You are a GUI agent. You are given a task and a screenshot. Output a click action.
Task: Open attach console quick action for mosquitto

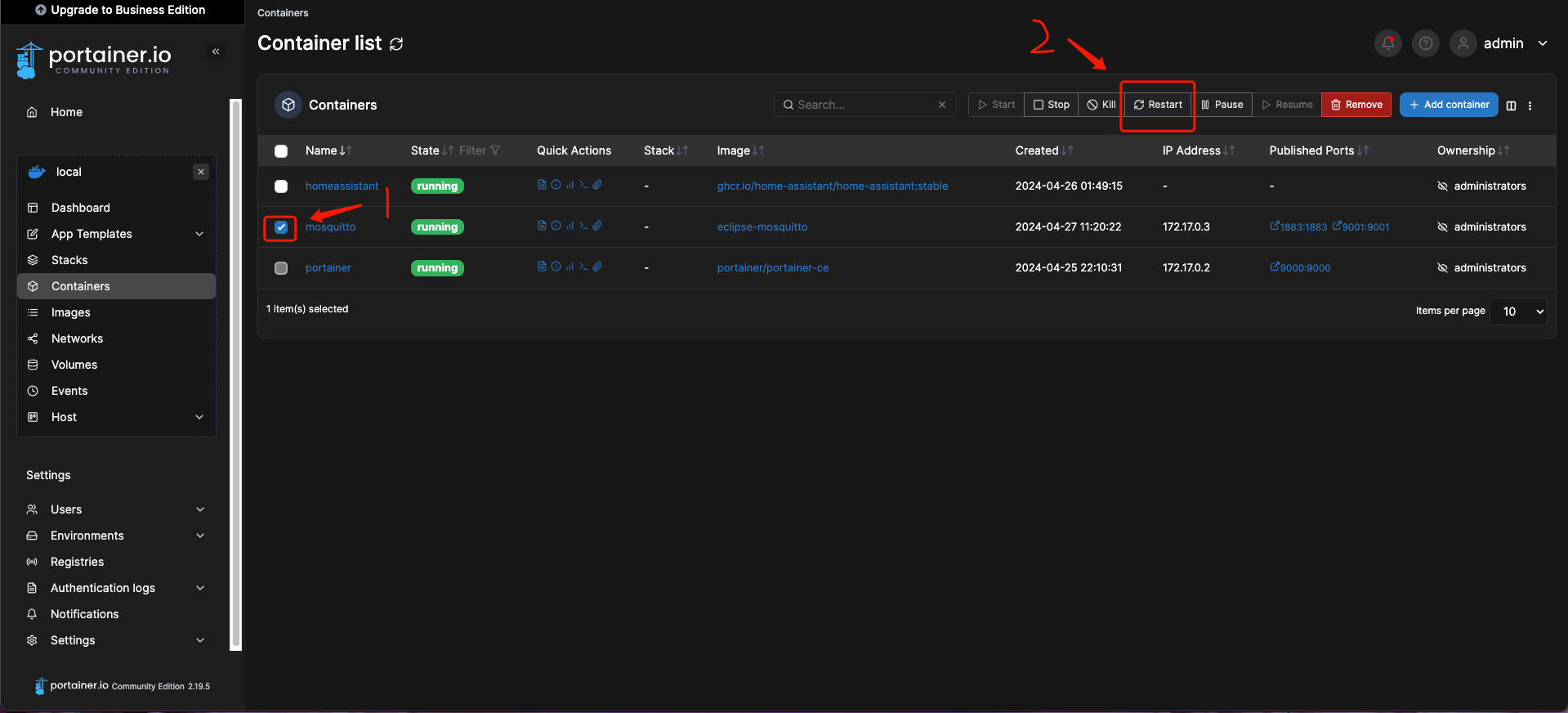point(597,226)
